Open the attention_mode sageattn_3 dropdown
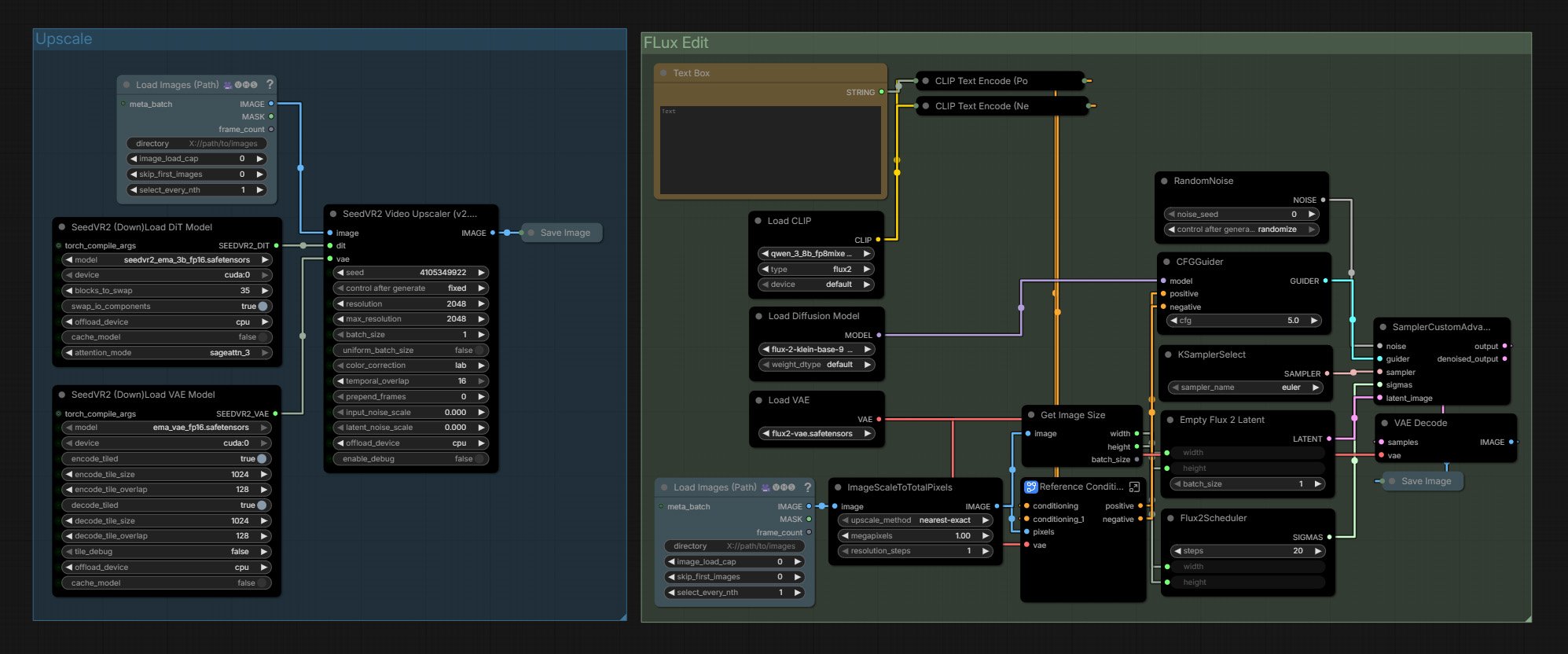The height and width of the screenshot is (654, 1568). [167, 353]
